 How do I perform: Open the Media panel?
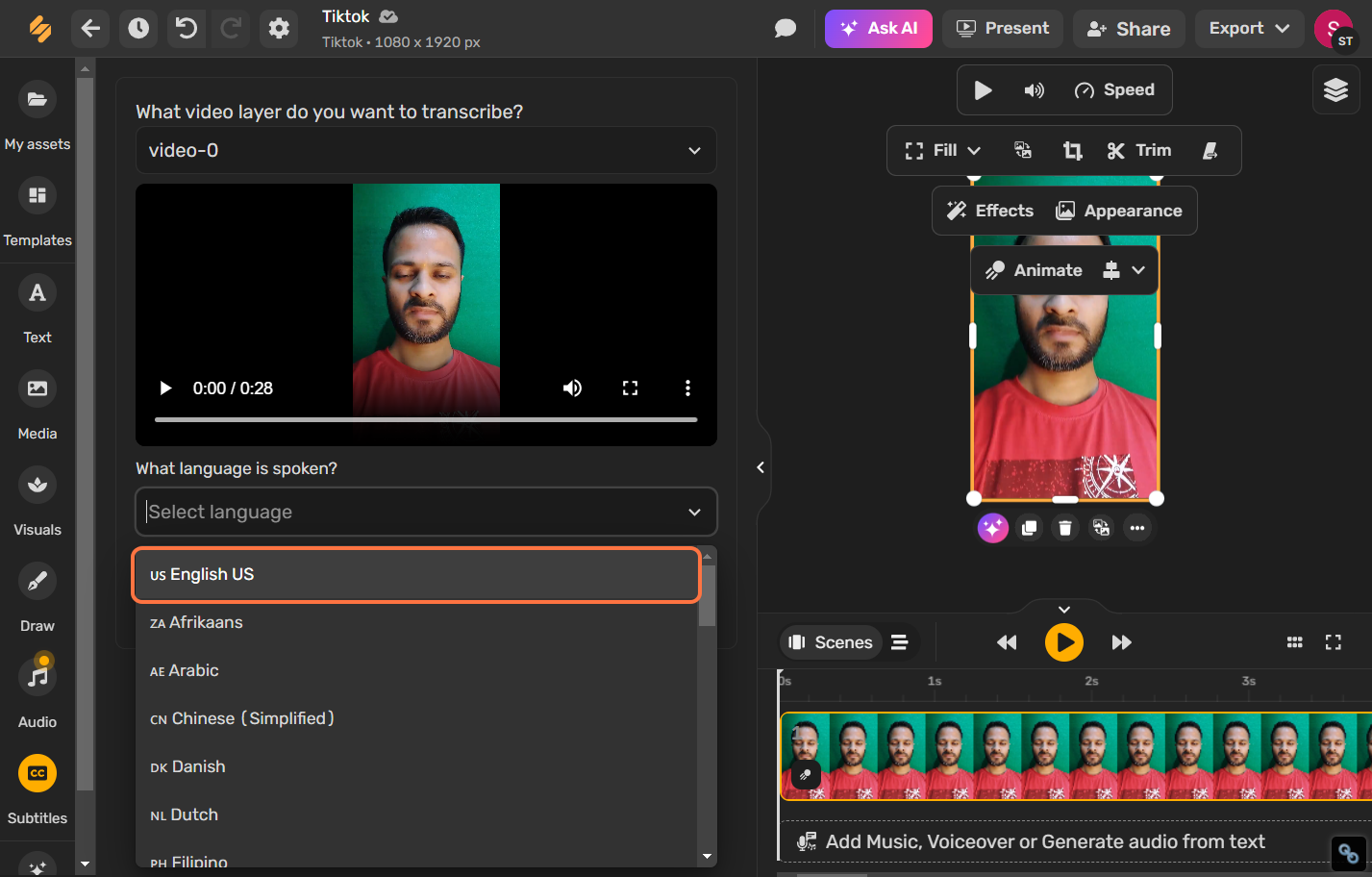click(x=37, y=405)
